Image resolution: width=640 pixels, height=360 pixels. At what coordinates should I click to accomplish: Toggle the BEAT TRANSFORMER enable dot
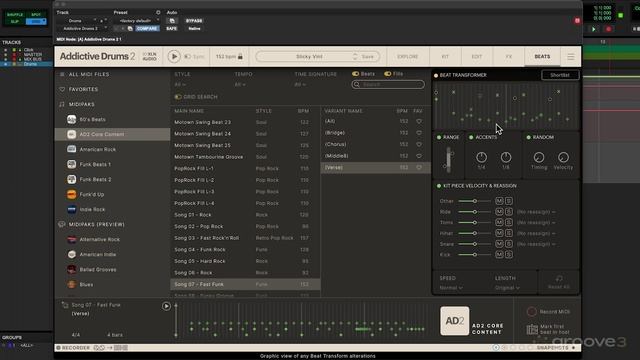tap(436, 76)
